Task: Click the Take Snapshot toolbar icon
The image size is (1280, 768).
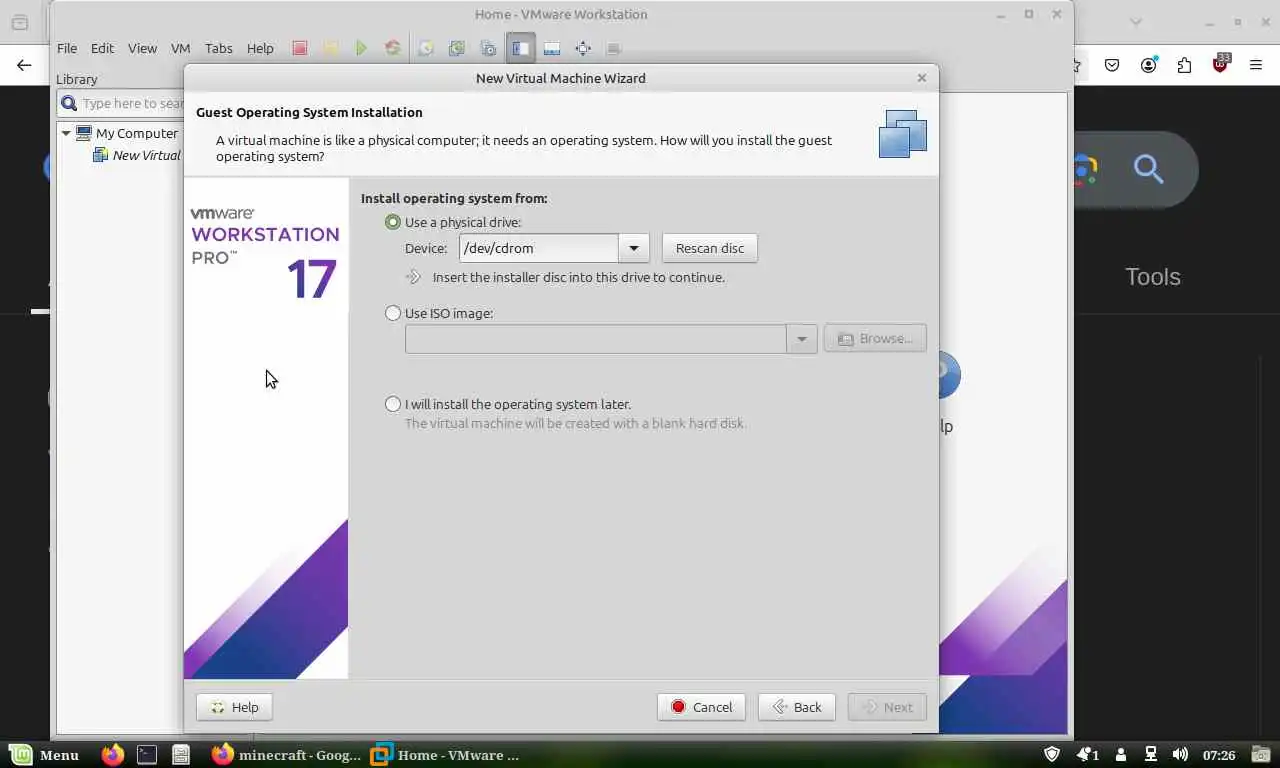Action: pyautogui.click(x=425, y=48)
